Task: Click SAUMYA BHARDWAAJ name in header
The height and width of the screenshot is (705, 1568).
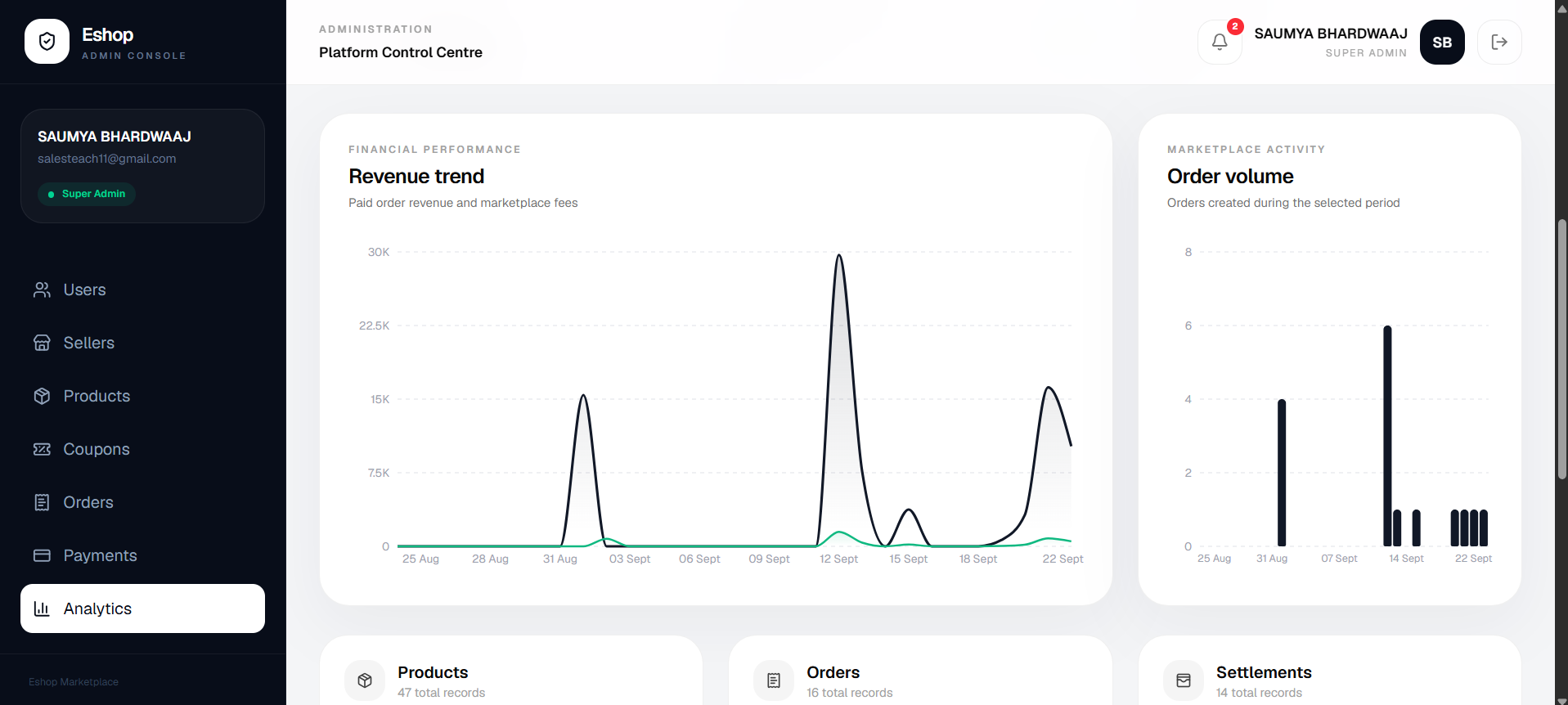Action: click(x=1331, y=34)
